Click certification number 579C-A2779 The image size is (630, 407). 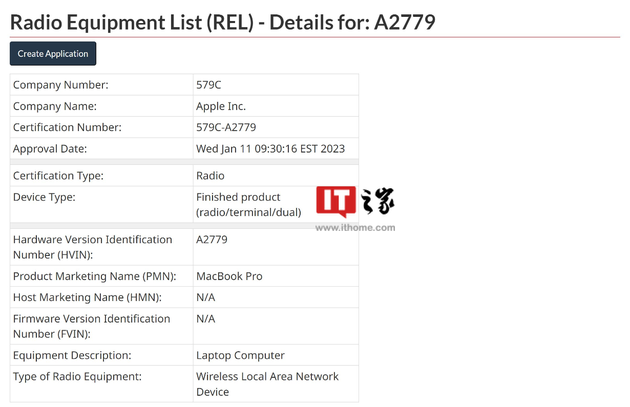click(x=226, y=127)
